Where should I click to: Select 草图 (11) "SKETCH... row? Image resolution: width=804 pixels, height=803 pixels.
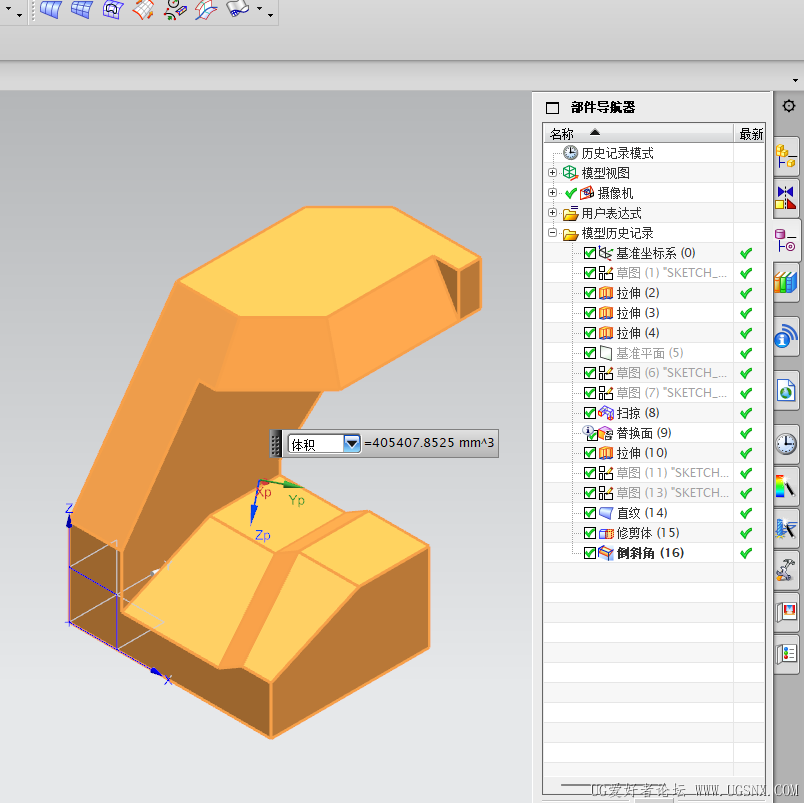[x=654, y=473]
